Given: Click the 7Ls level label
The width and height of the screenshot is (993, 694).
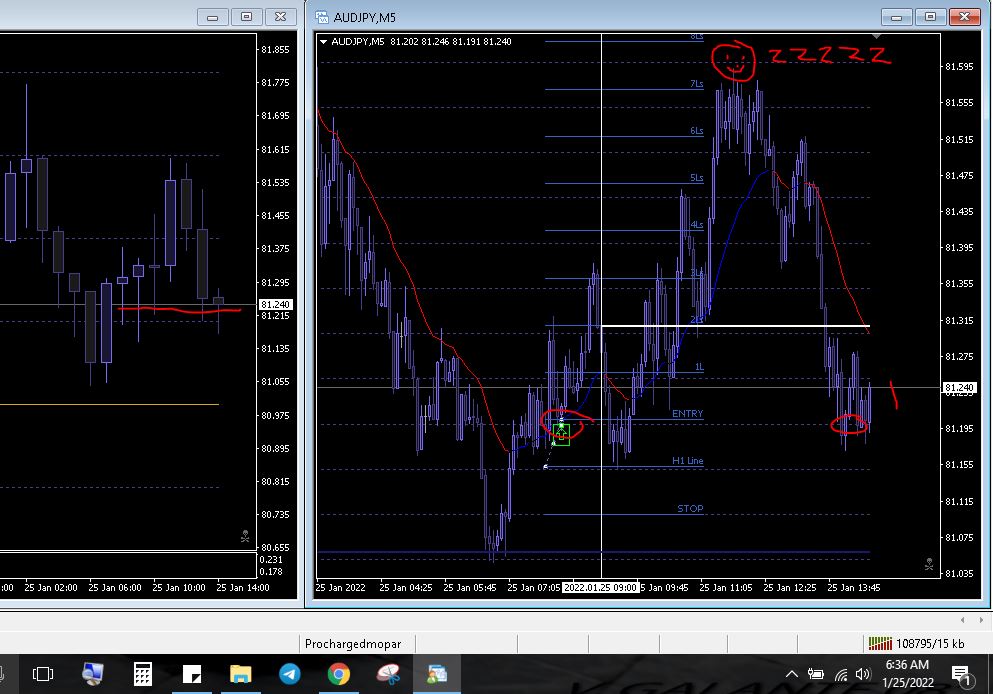Looking at the screenshot, I should (x=697, y=84).
